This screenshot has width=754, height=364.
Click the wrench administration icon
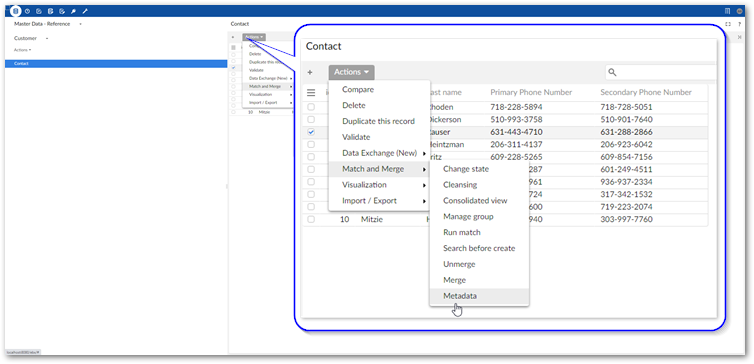tap(85, 11)
